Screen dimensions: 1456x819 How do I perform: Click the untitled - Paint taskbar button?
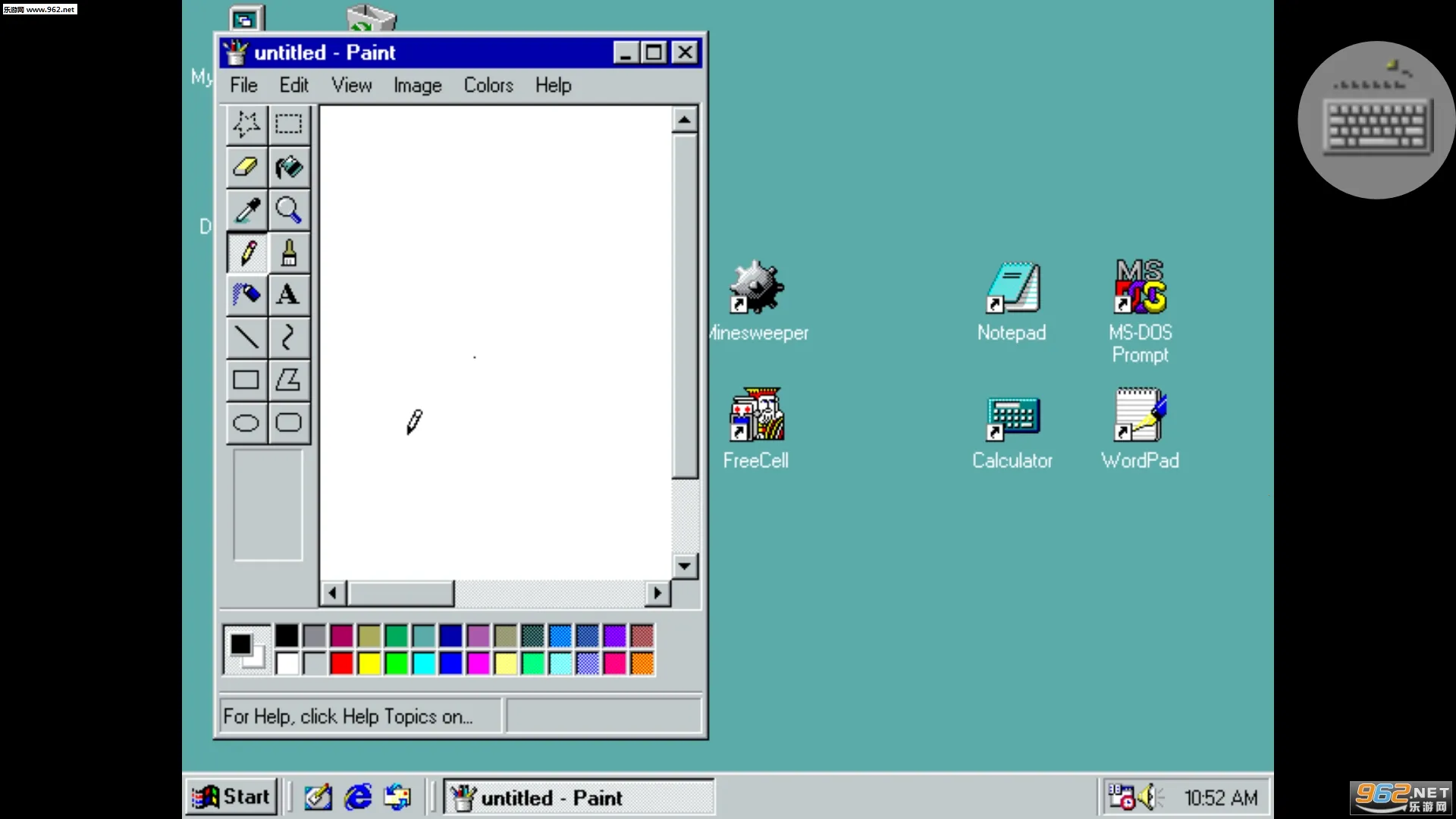579,798
